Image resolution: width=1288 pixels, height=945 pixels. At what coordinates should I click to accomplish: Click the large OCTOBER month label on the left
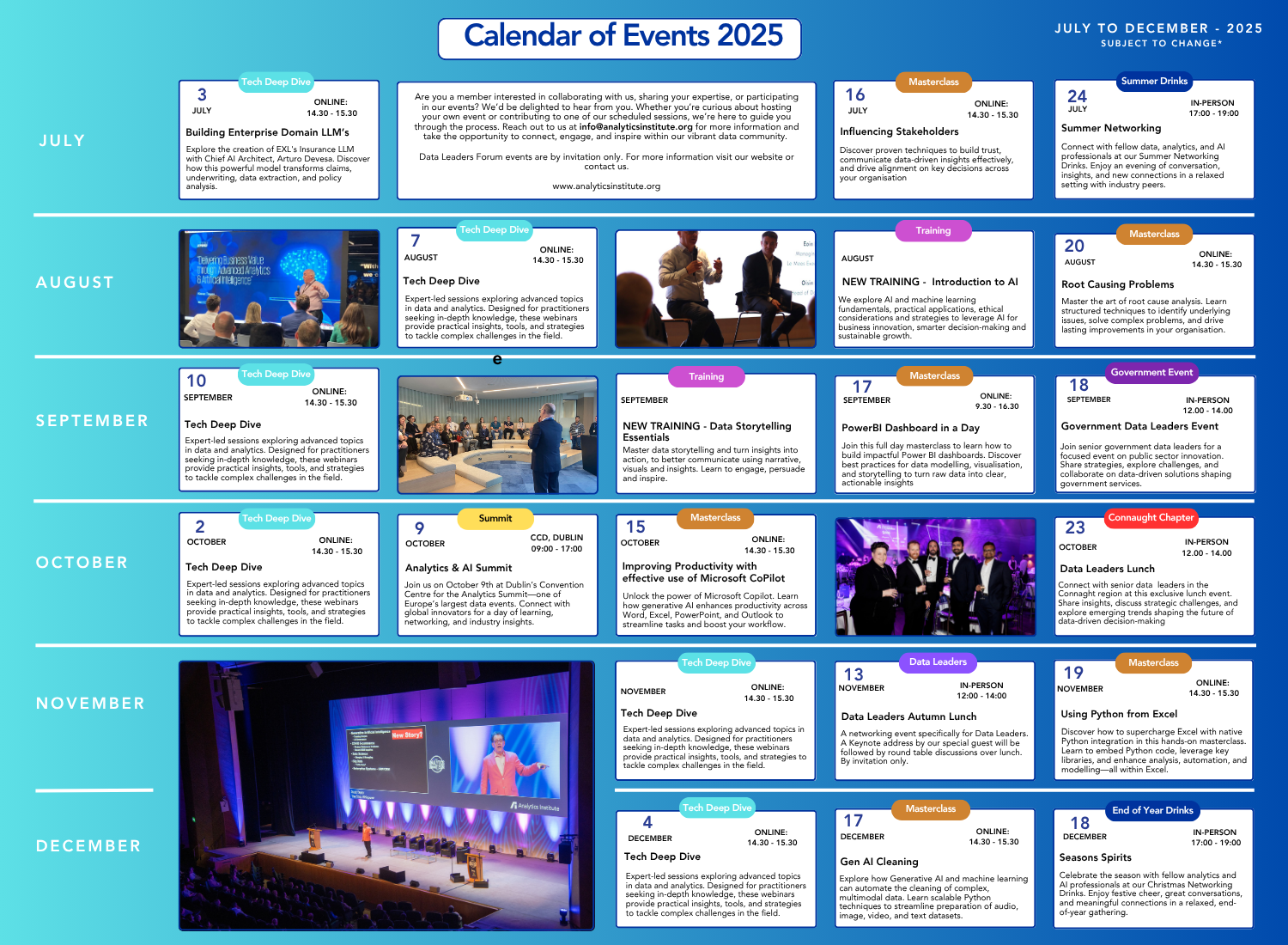[82, 563]
